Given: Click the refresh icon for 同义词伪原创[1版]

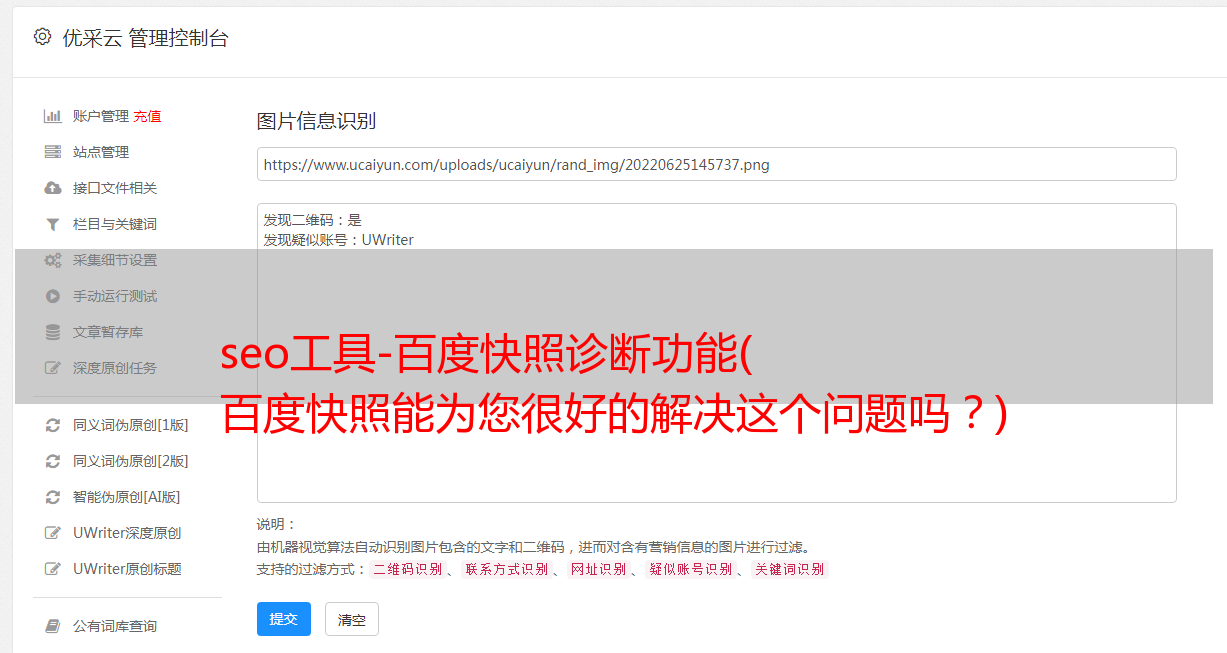Looking at the screenshot, I should click(53, 425).
